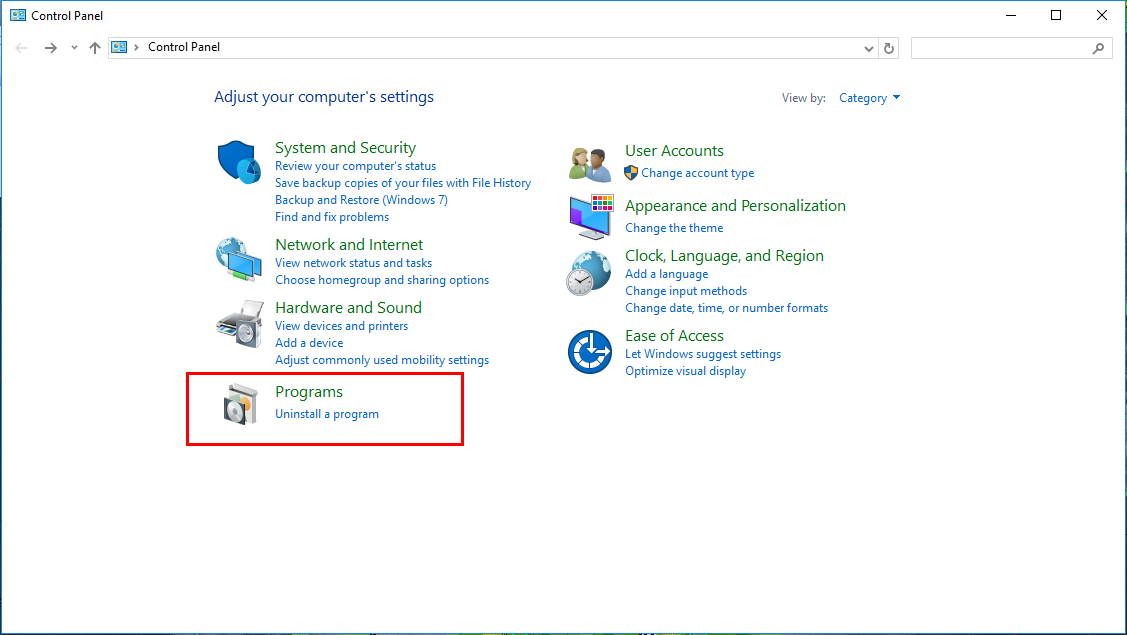
Task: Open the User Accounts people icon
Action: click(x=589, y=164)
